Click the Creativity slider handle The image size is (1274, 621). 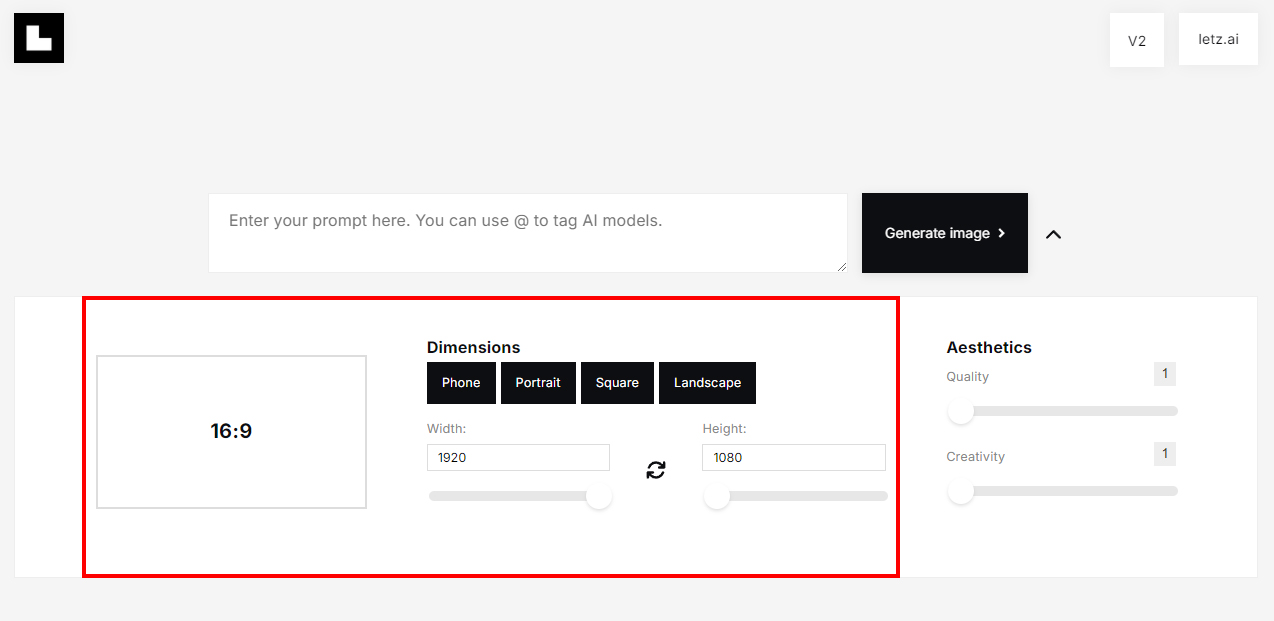pyautogui.click(x=961, y=491)
